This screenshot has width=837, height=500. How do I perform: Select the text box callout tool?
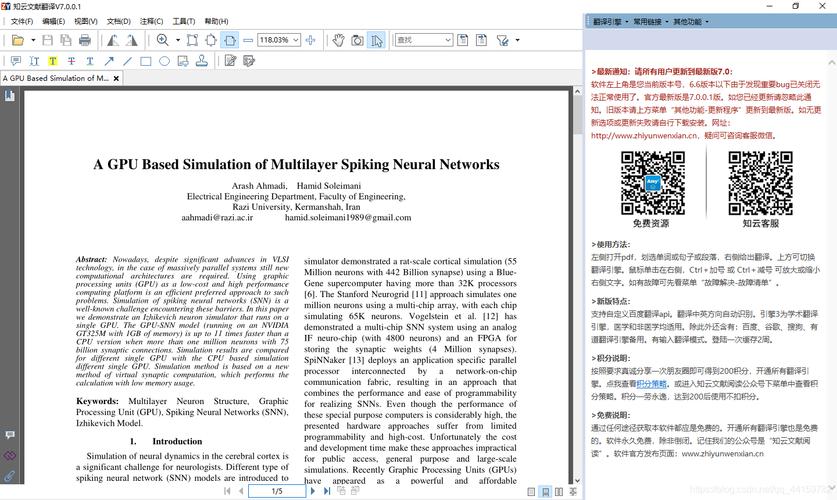click(183, 61)
